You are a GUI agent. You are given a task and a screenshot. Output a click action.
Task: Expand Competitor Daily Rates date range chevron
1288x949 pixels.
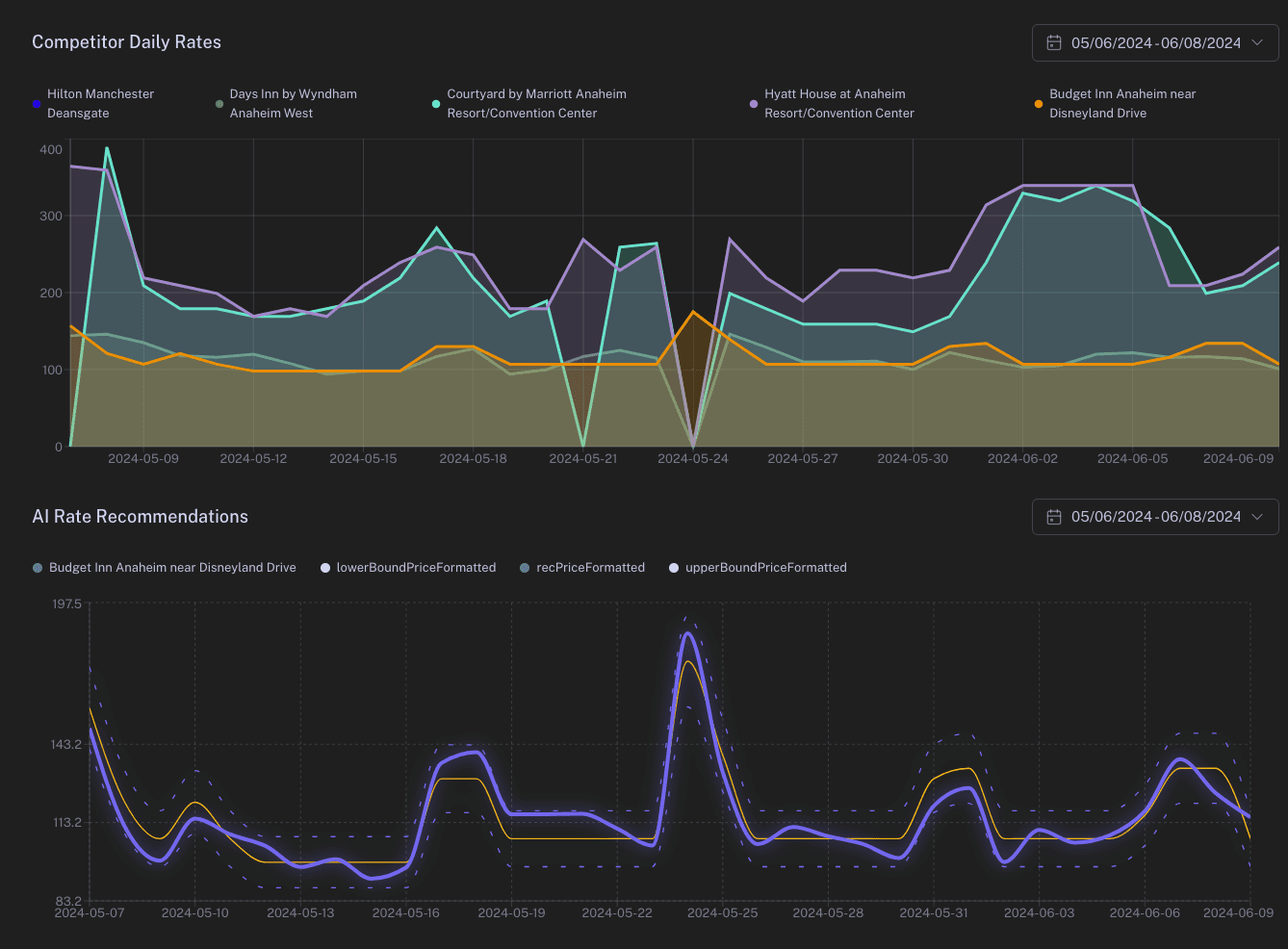coord(1257,43)
